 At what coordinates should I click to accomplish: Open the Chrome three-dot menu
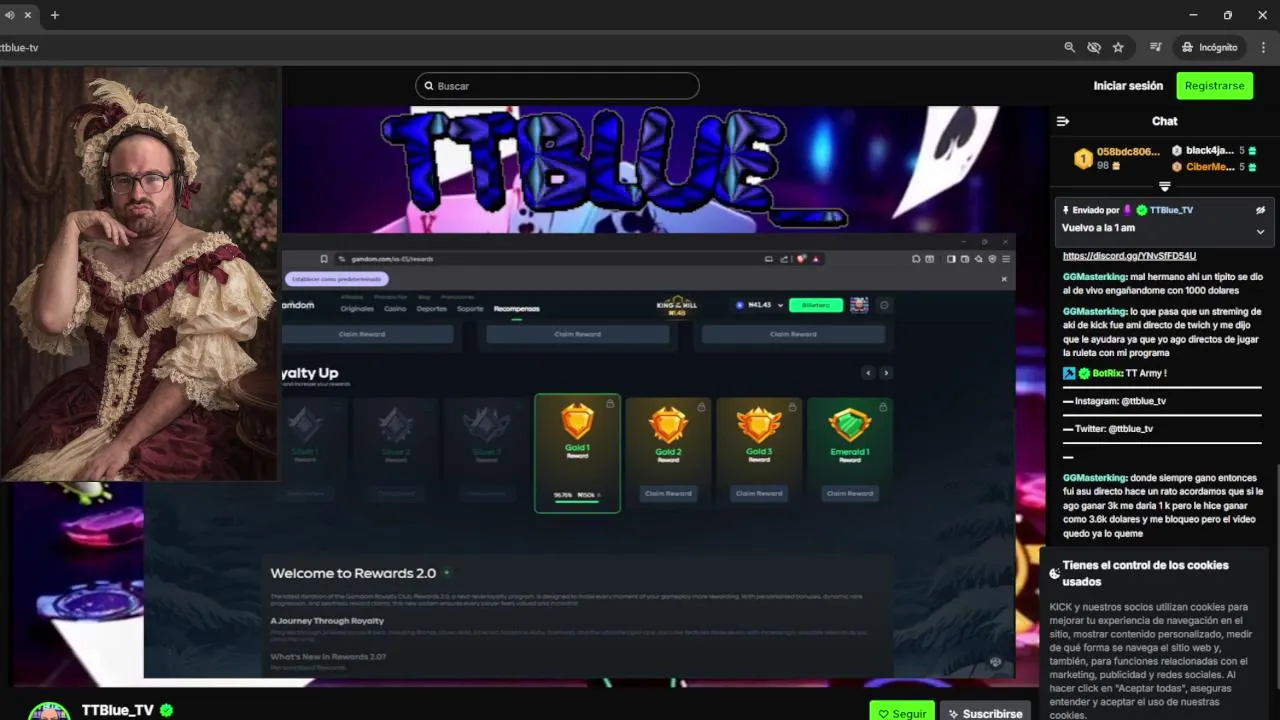(x=1262, y=47)
